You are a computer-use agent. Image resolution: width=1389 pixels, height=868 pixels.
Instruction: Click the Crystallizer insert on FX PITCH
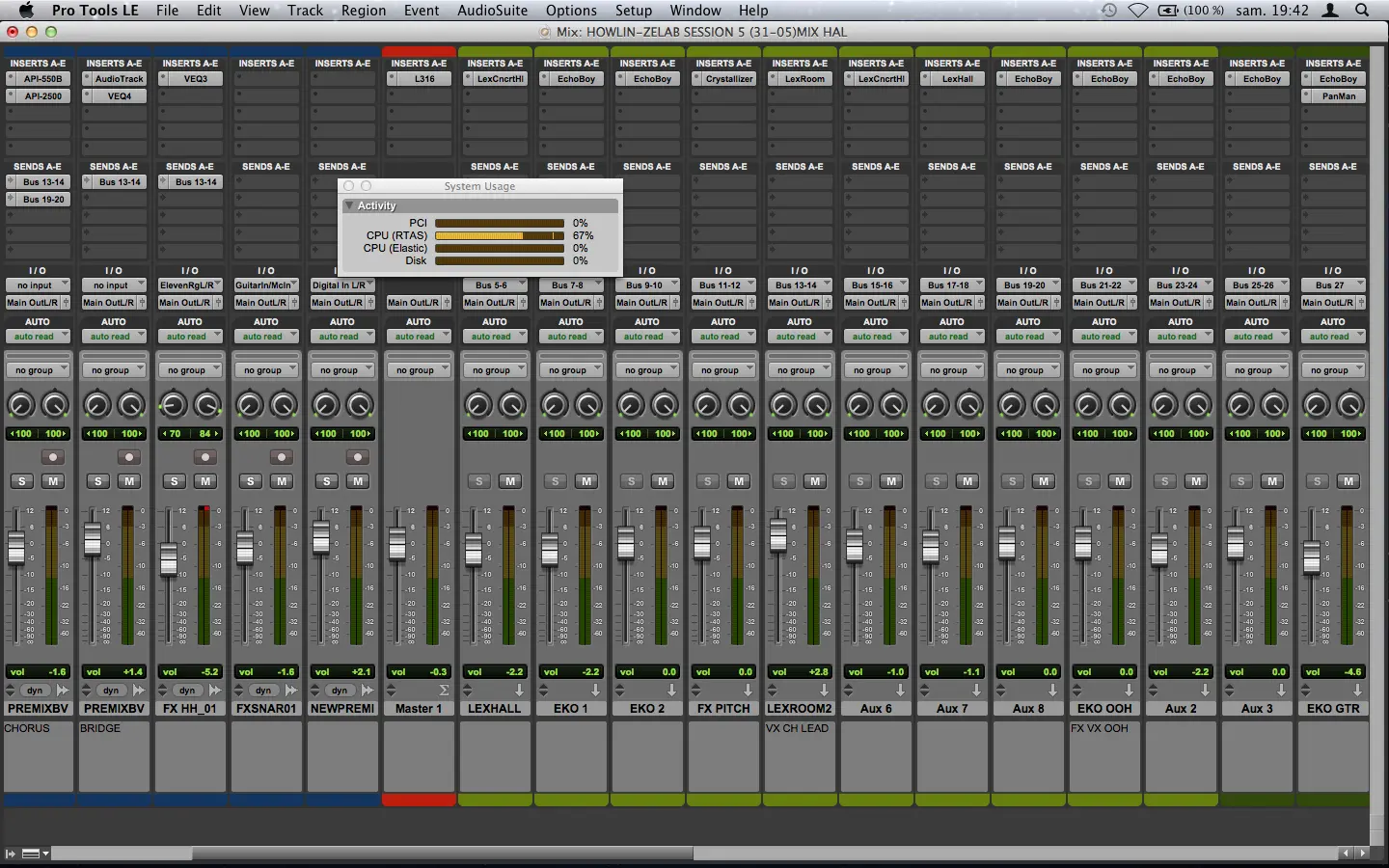click(728, 79)
